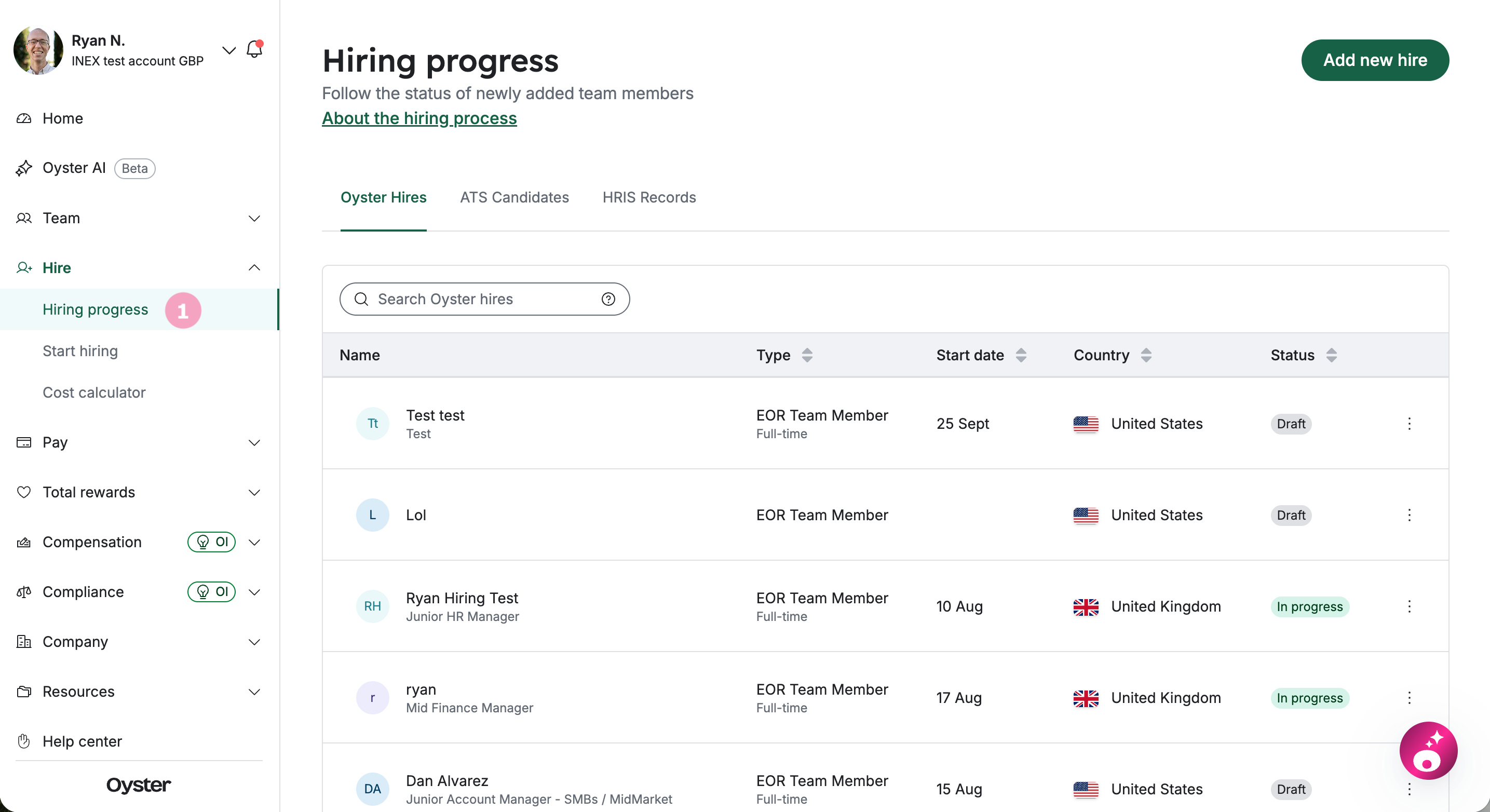1490x812 pixels.
Task: Focus the Search Oyster hires field
Action: pyautogui.click(x=485, y=299)
